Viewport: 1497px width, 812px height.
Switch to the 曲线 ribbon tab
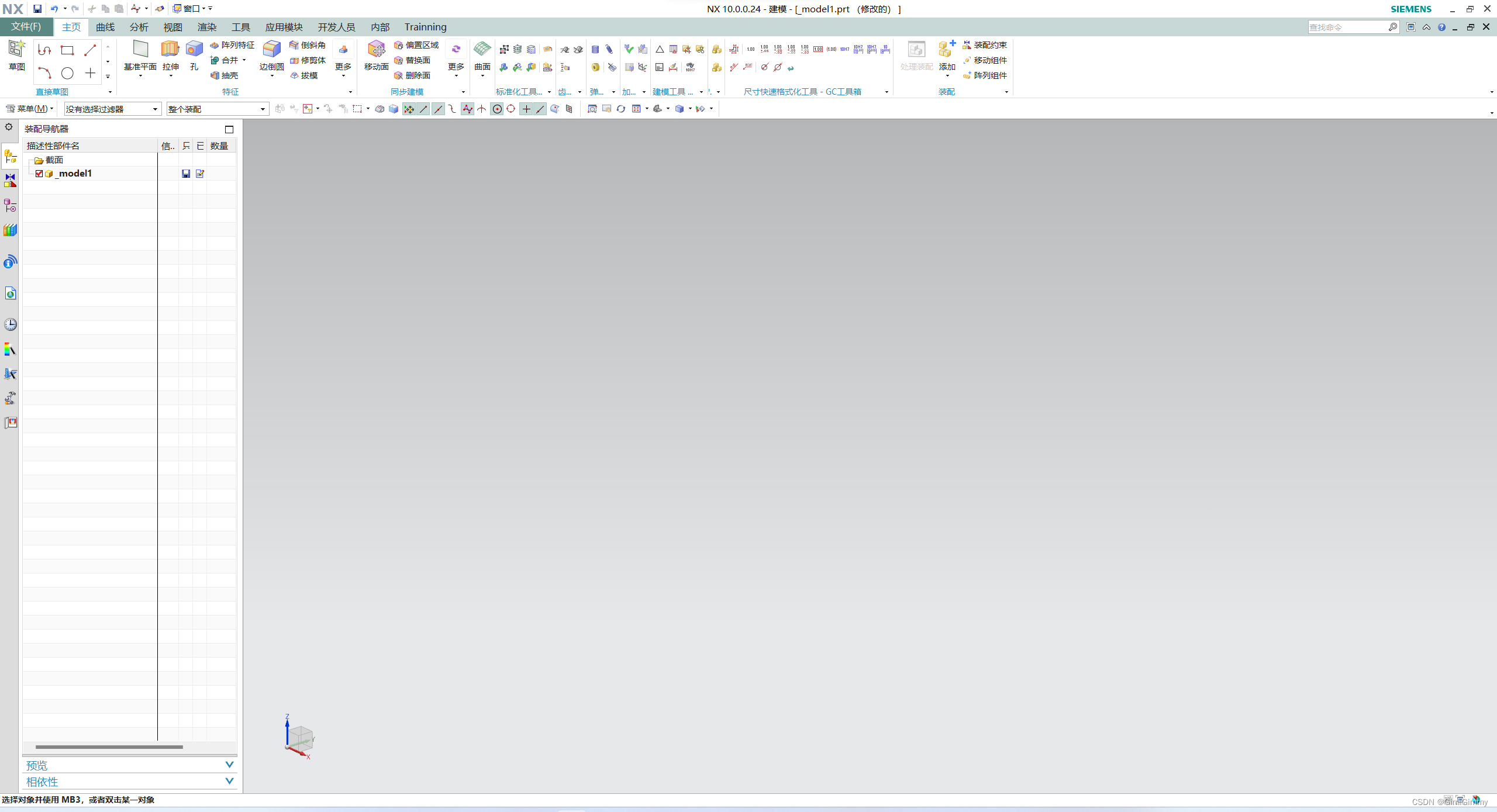tap(105, 27)
